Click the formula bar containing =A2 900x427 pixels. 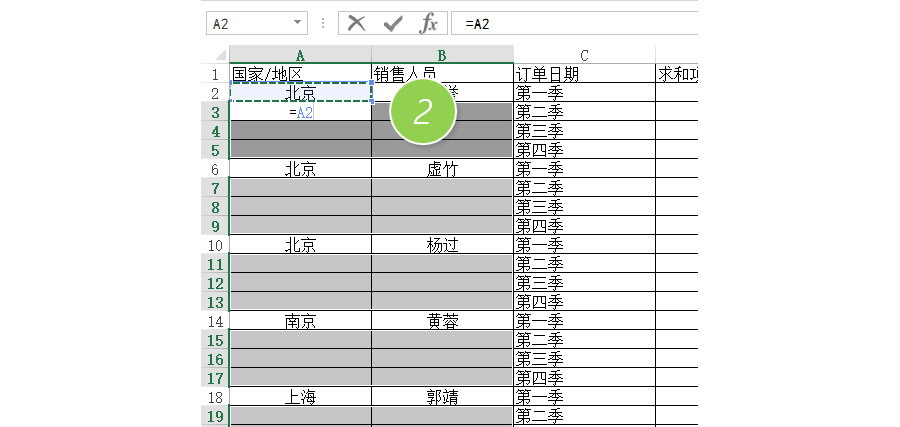point(575,24)
